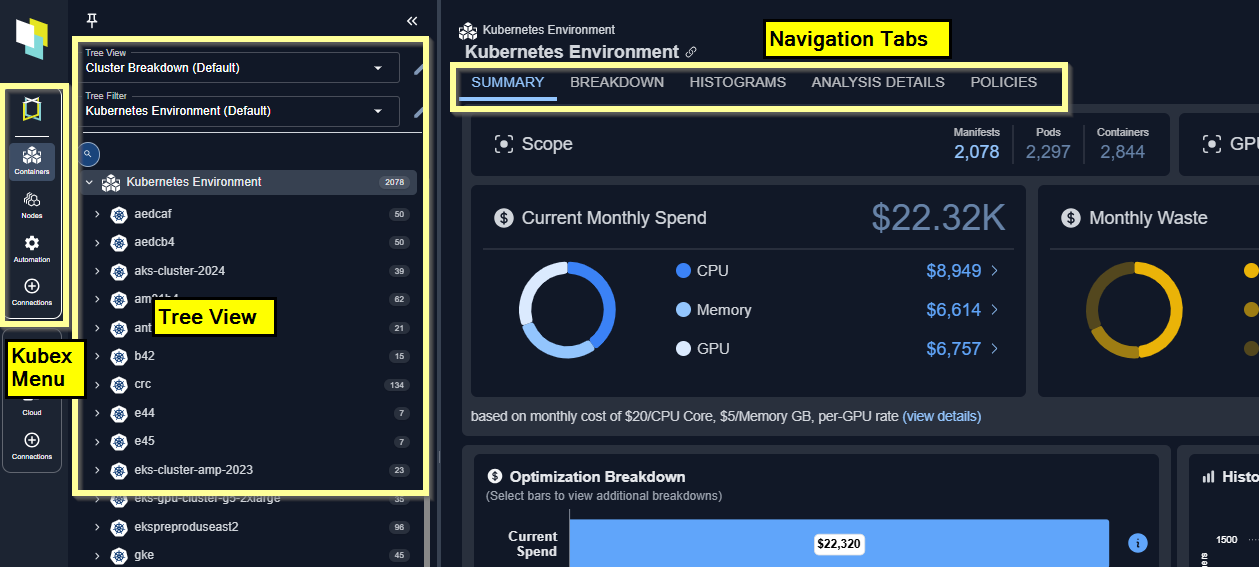
Task: Open the Memory spend $6,614 link
Action: [x=954, y=310]
